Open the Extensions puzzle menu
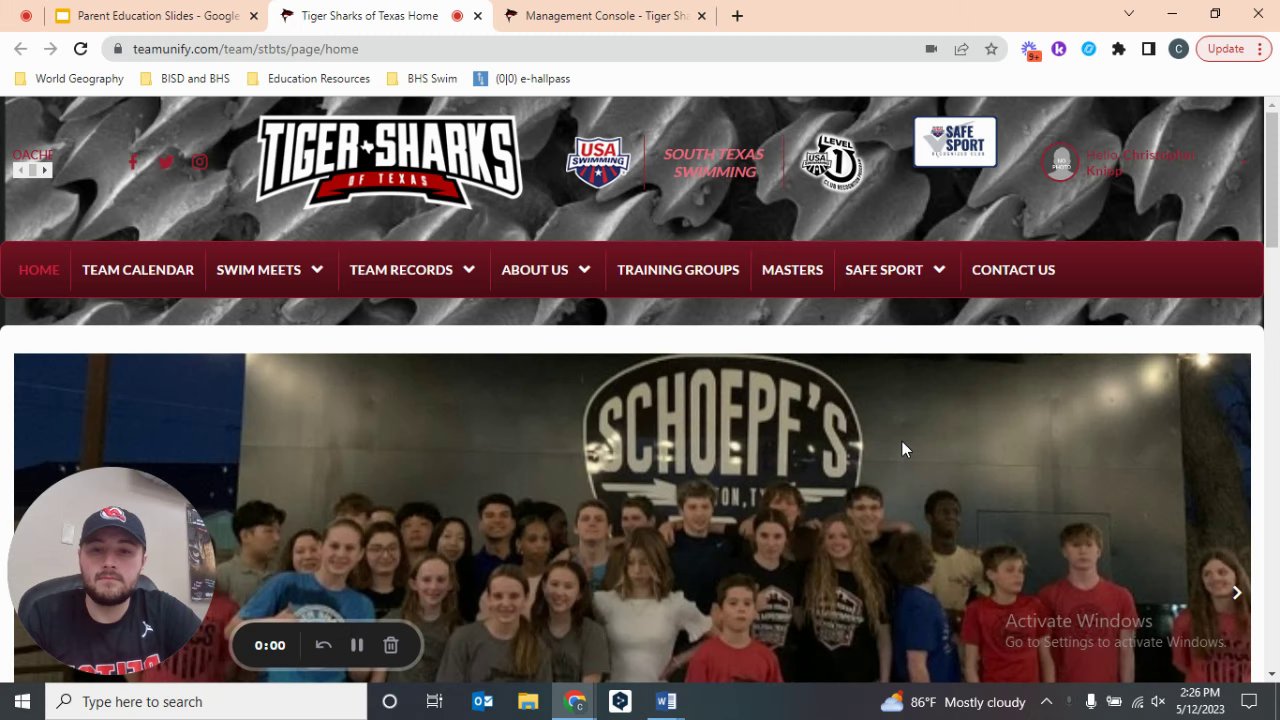1280x720 pixels. 1118,49
